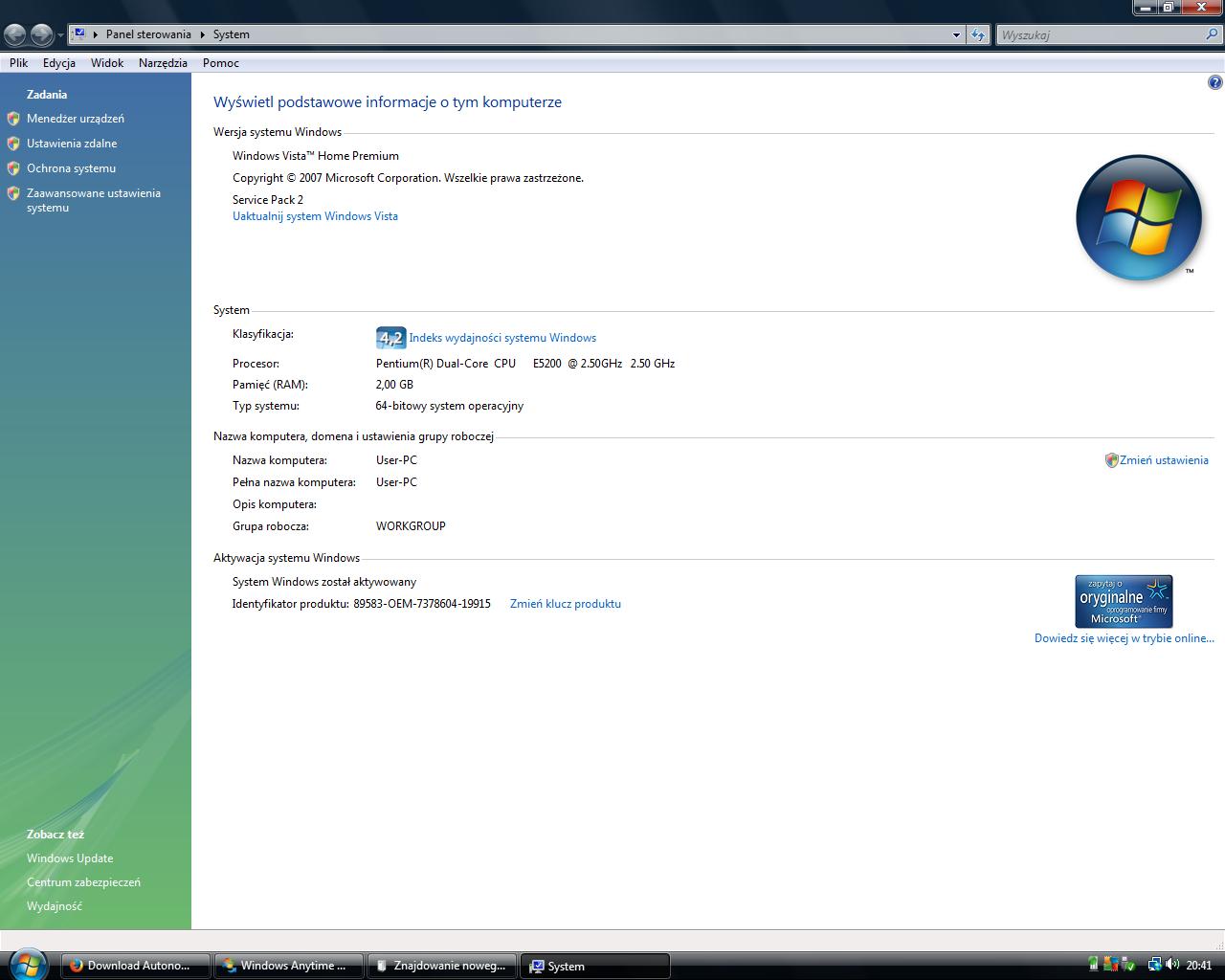Open the Start menu orb
The width and height of the screenshot is (1225, 980).
point(26,963)
